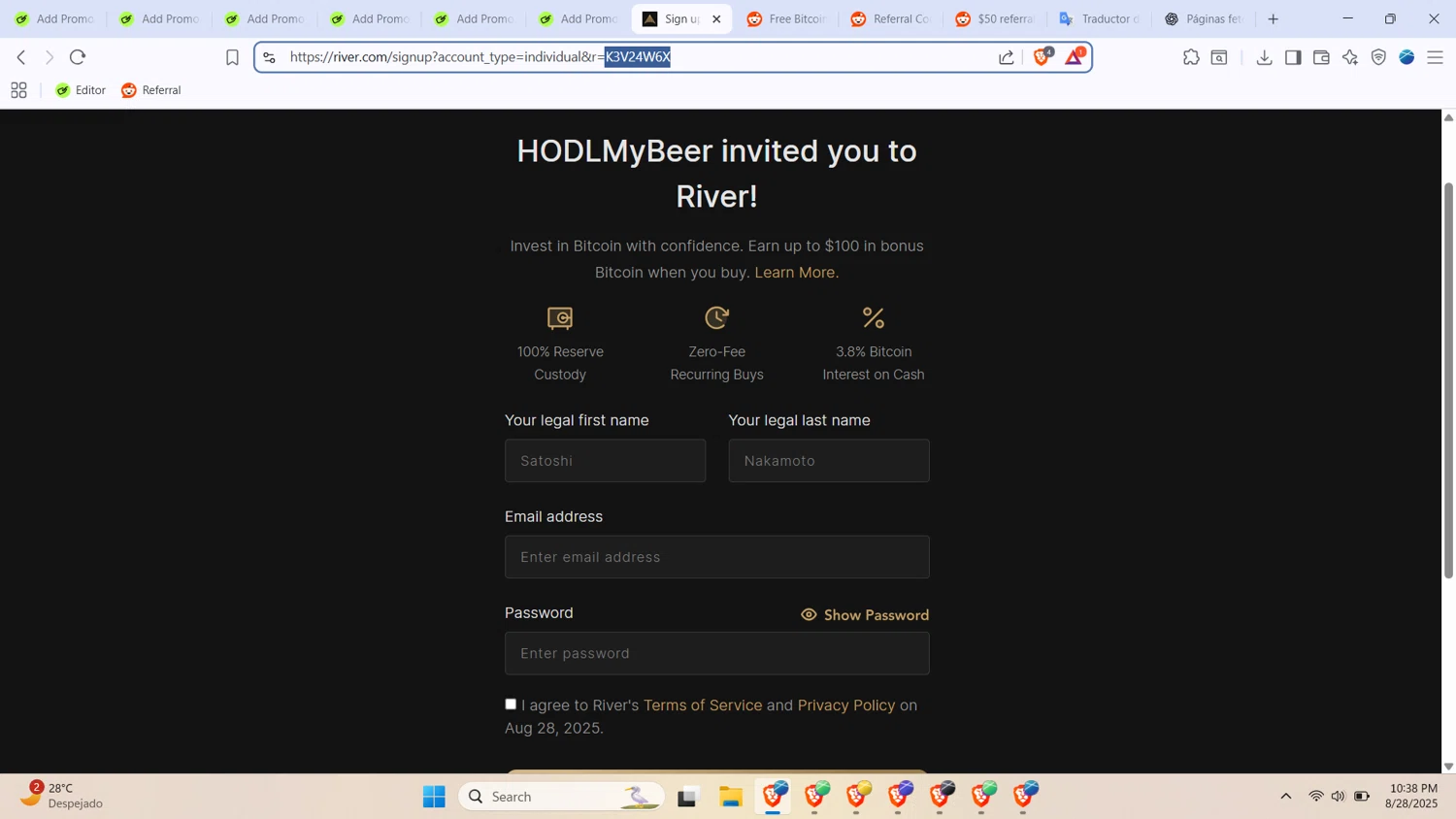Check battery status in tray
Viewport: 1456px width, 819px height.
[x=1362, y=797]
